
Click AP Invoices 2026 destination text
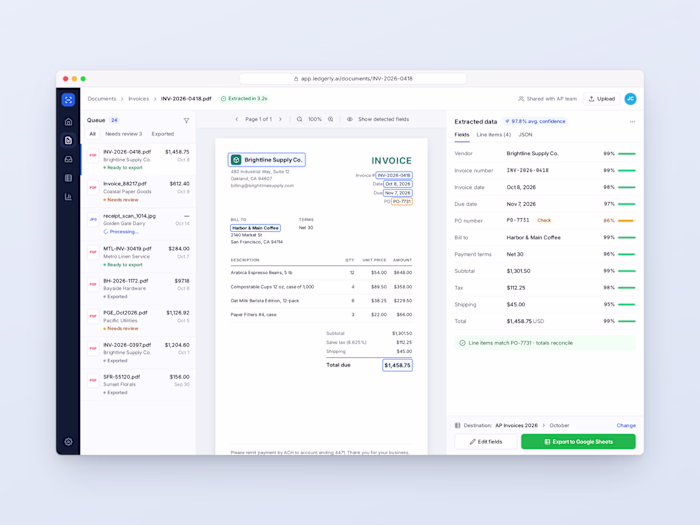(517, 425)
